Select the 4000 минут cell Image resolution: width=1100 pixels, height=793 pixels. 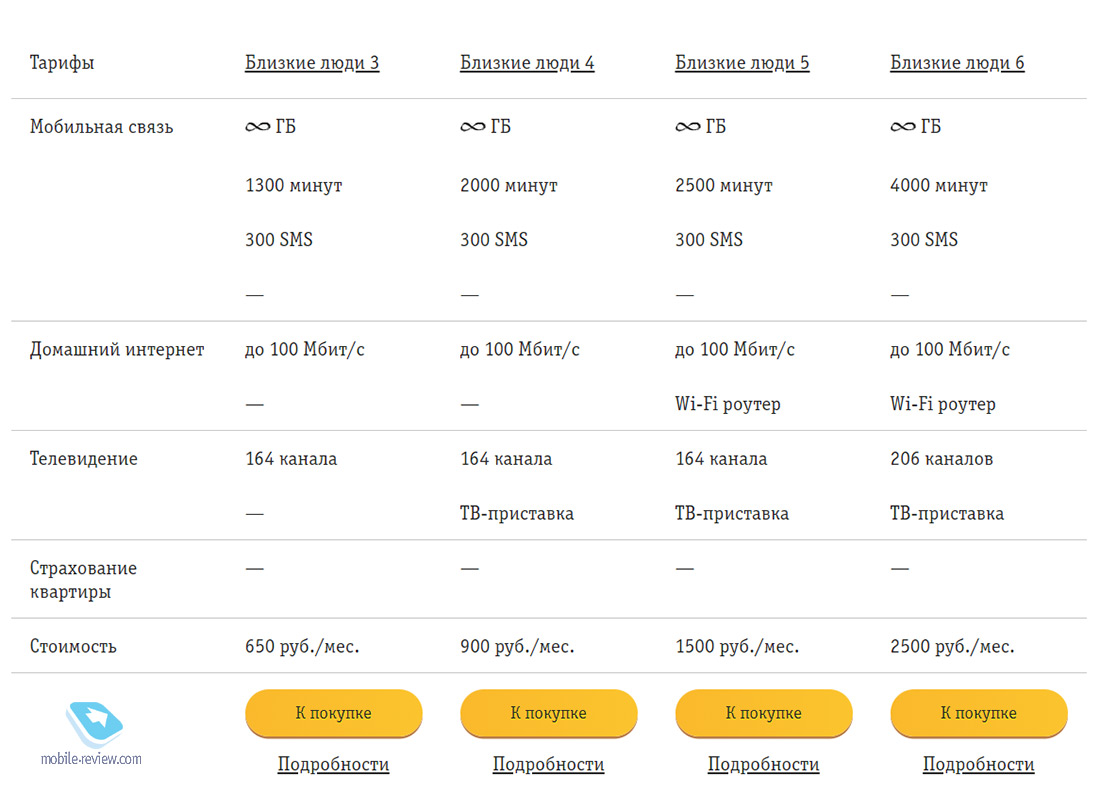coord(939,186)
